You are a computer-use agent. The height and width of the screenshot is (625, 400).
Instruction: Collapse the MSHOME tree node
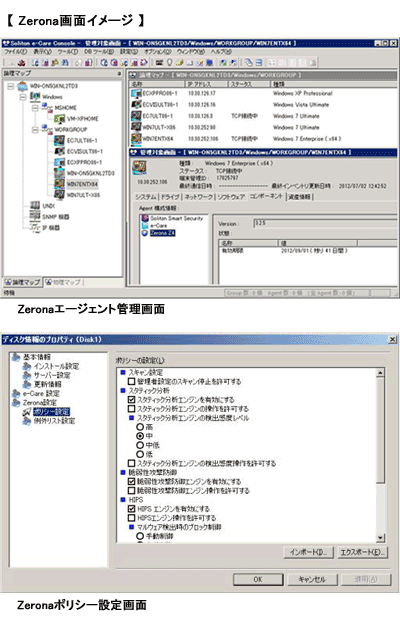click(35, 108)
